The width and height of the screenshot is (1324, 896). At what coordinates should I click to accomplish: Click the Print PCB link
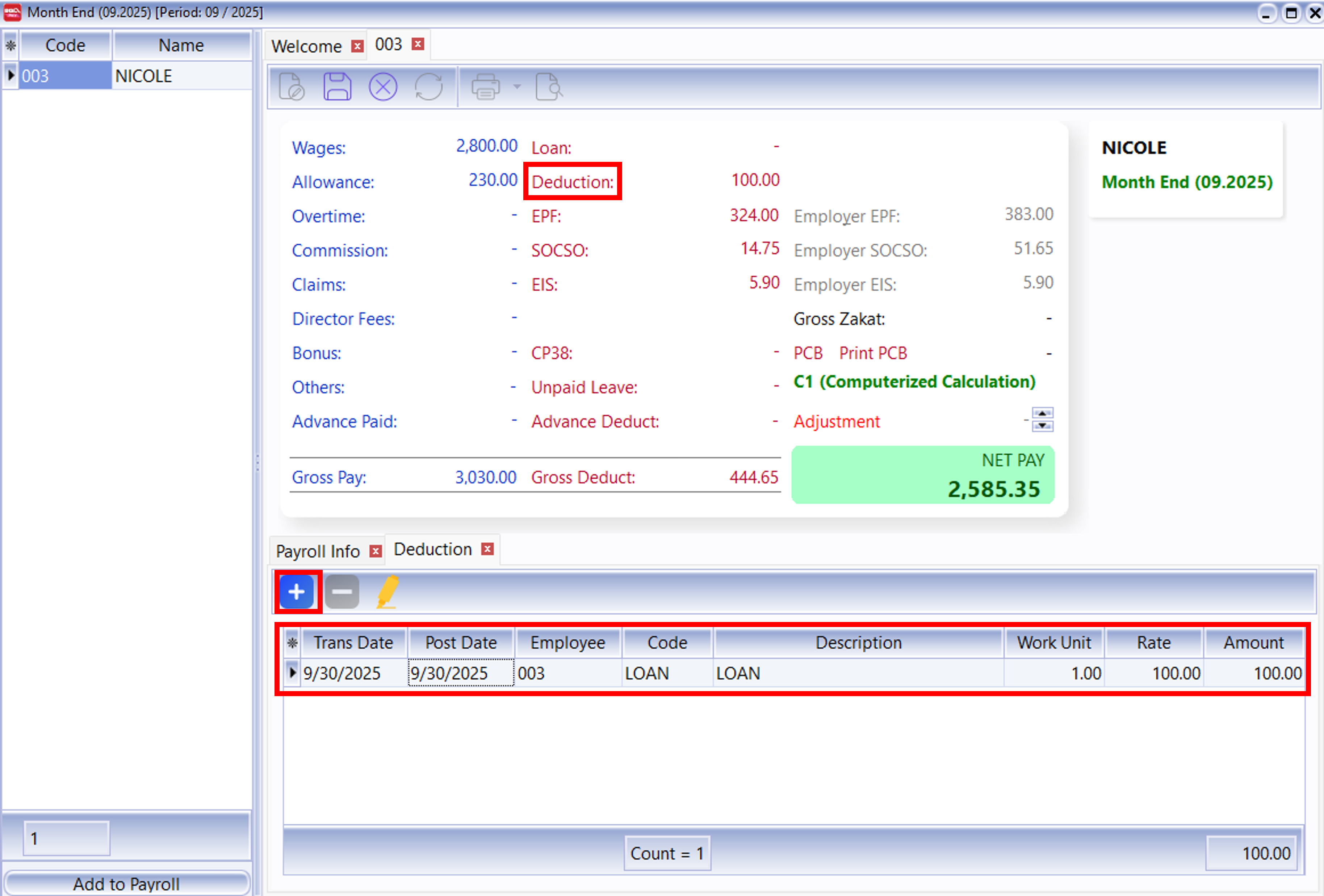(873, 353)
